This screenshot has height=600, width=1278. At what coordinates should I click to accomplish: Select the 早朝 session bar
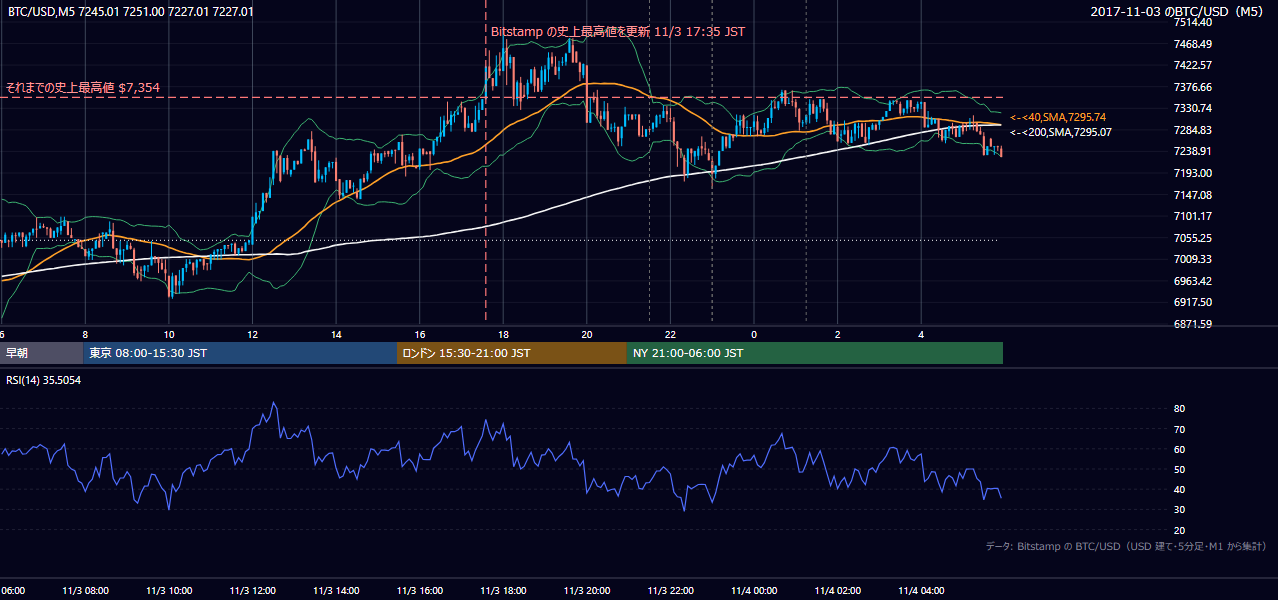tap(42, 353)
